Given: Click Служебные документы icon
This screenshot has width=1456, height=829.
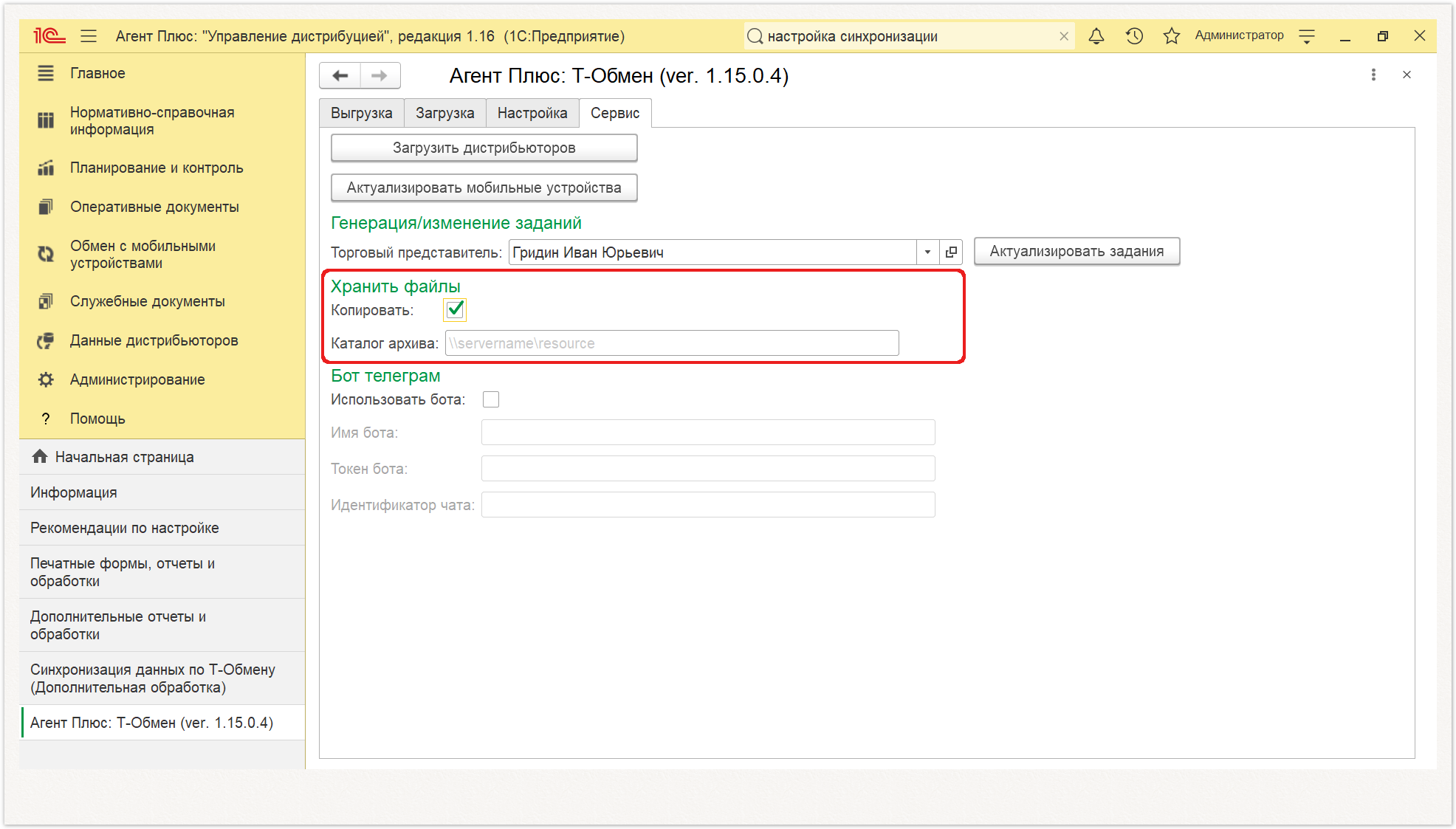Looking at the screenshot, I should click(46, 301).
